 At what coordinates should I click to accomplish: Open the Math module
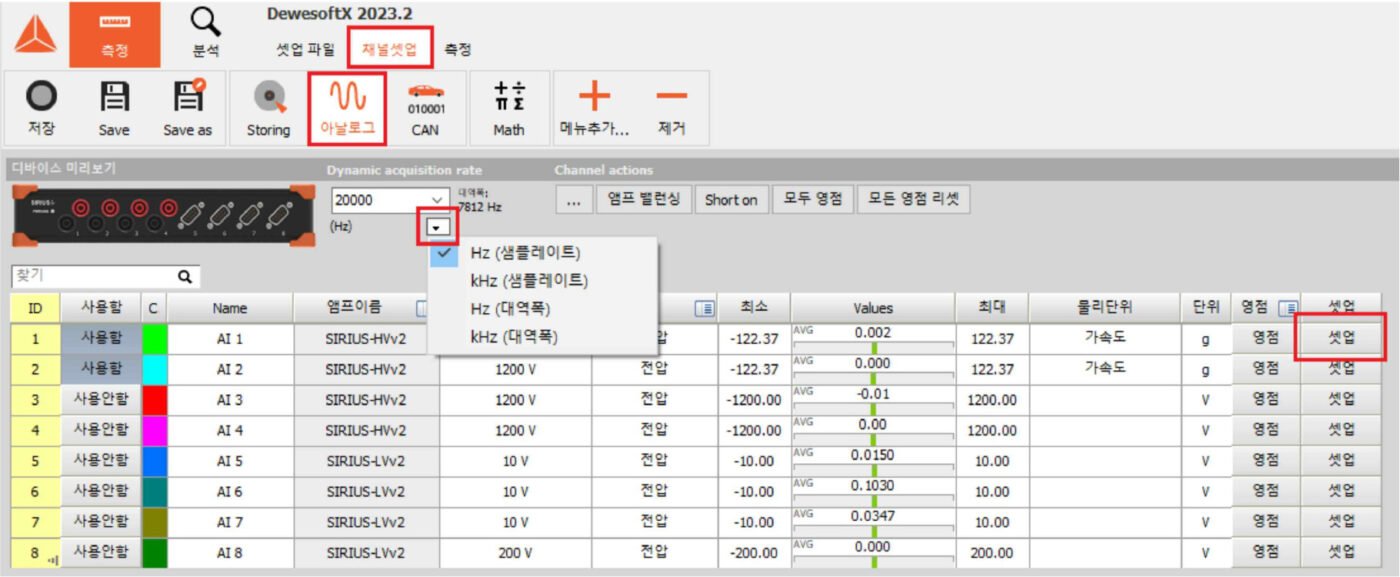tap(508, 108)
